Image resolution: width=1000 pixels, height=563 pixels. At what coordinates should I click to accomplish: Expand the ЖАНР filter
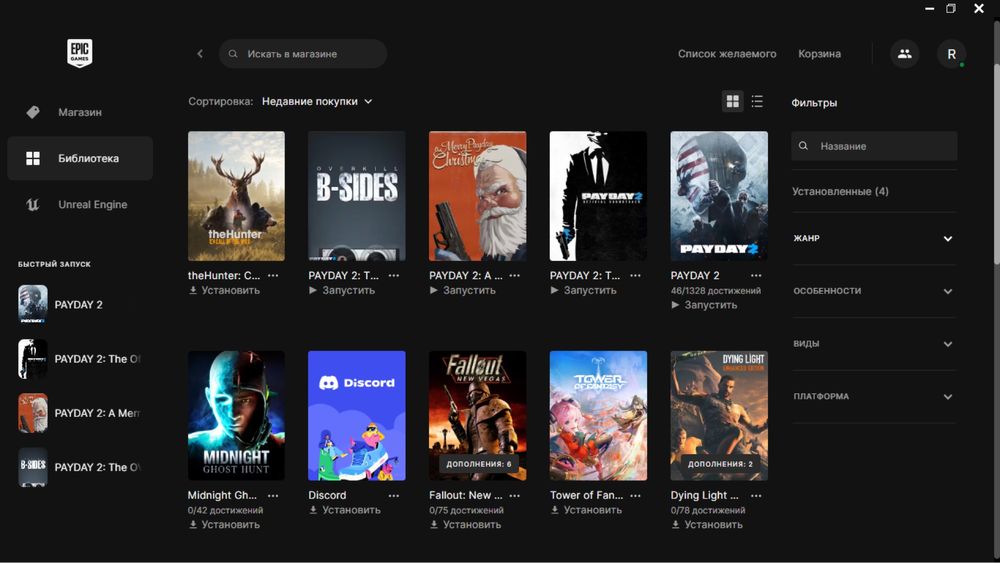(874, 238)
